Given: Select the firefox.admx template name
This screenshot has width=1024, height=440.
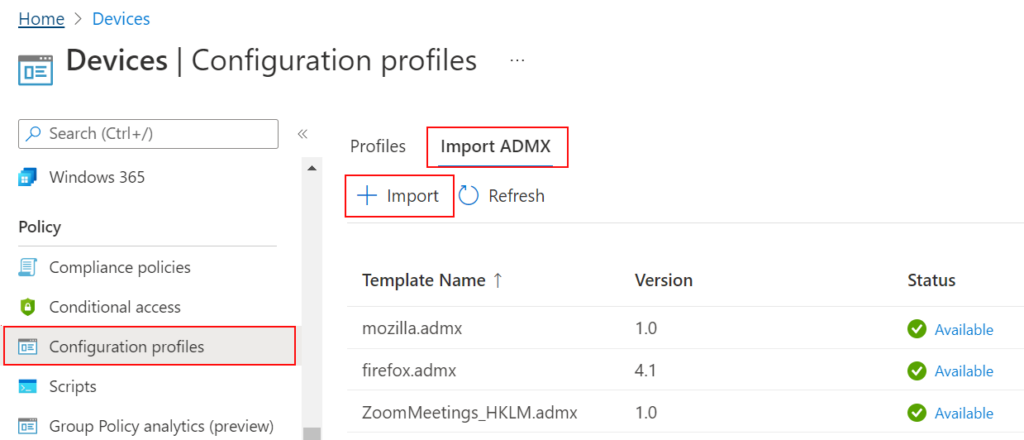Looking at the screenshot, I should coord(409,371).
